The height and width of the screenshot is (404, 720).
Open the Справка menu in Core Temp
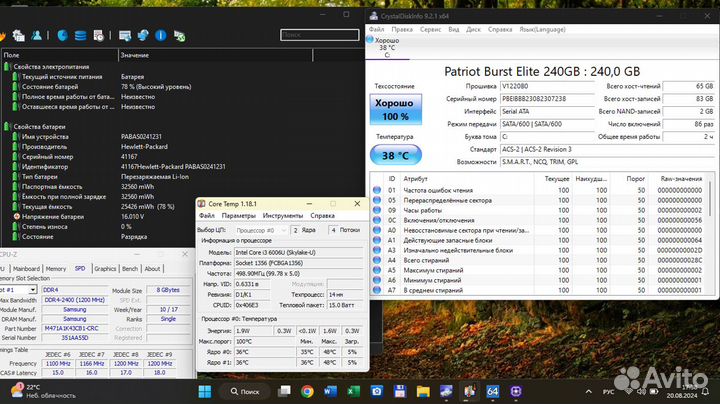click(x=322, y=215)
